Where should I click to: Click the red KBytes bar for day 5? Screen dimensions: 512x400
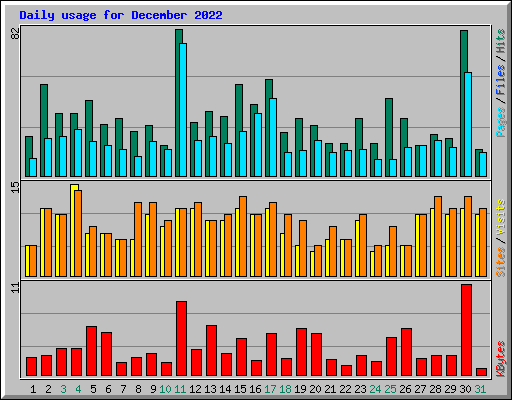click(91, 351)
